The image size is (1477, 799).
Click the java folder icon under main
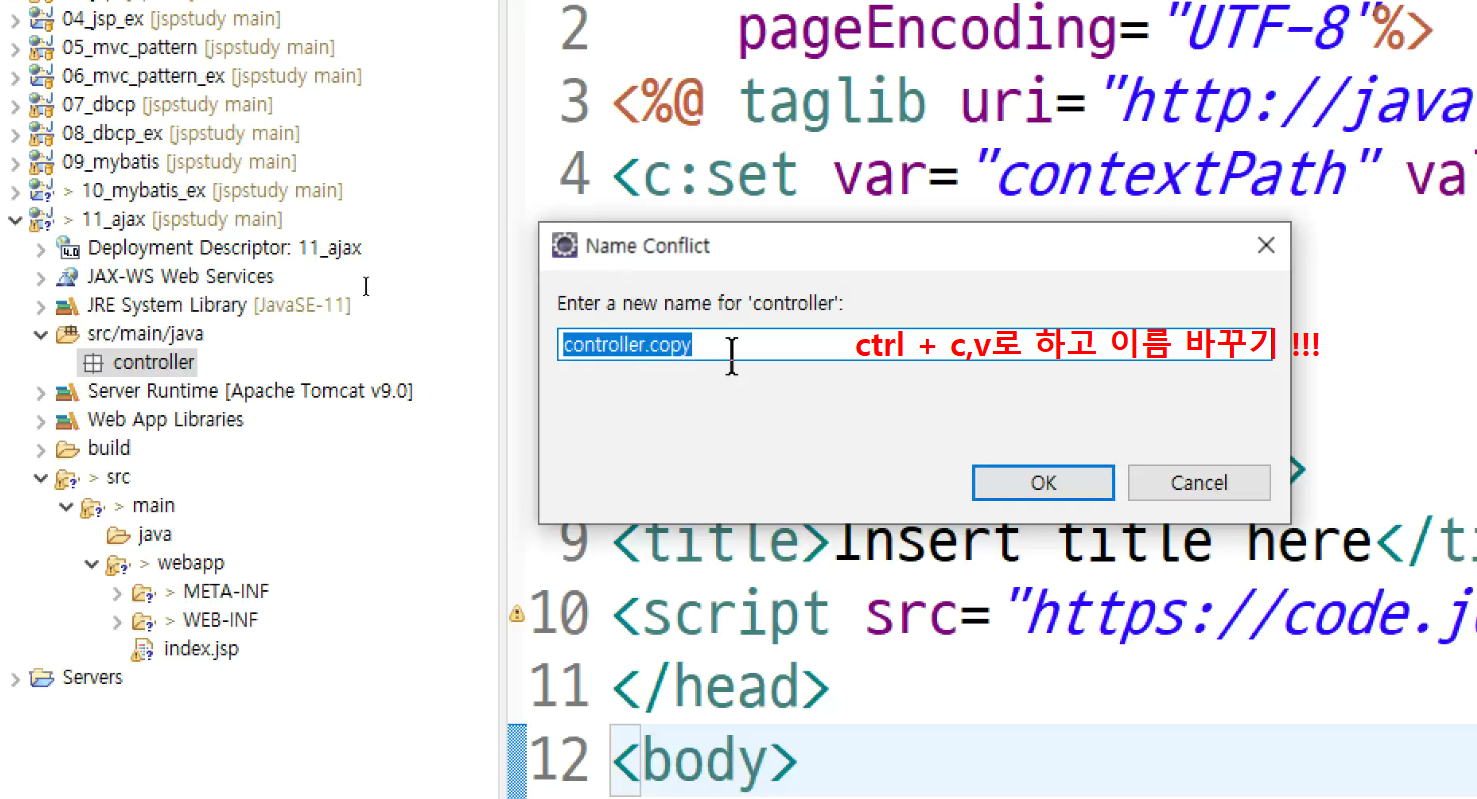coord(118,535)
